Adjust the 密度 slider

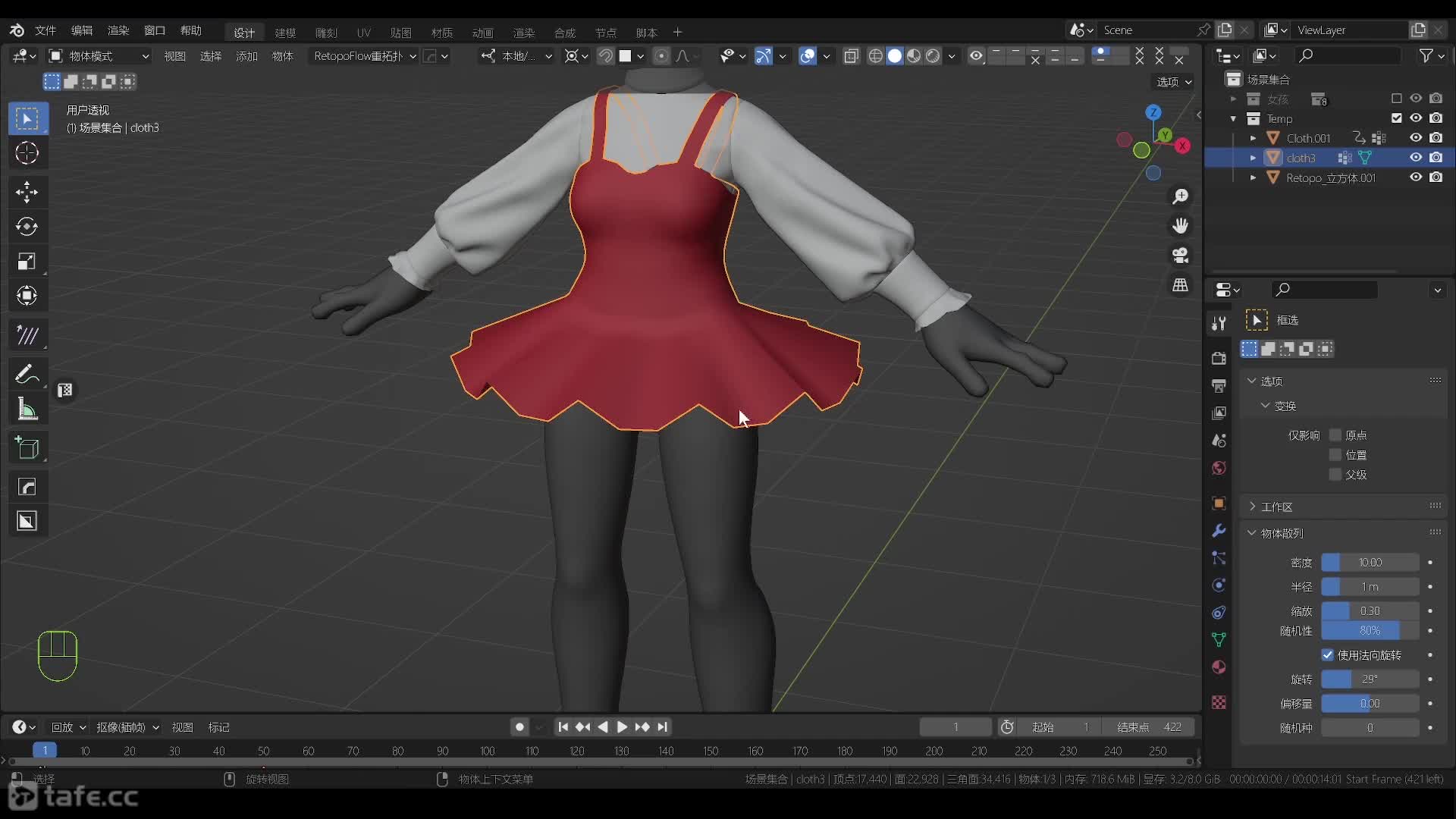[x=1370, y=563]
